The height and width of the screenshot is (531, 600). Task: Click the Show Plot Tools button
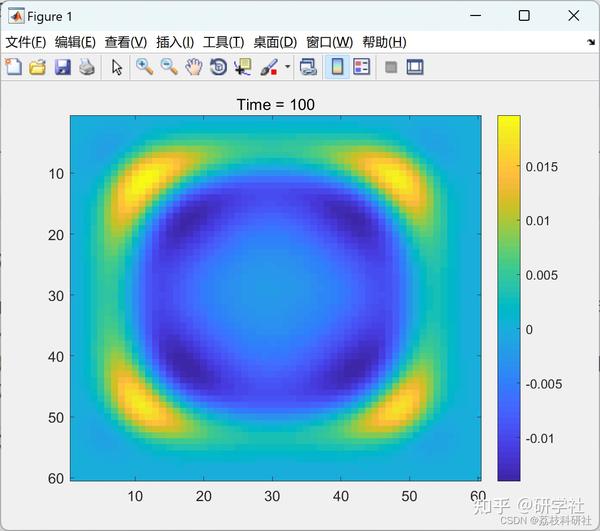coord(415,67)
